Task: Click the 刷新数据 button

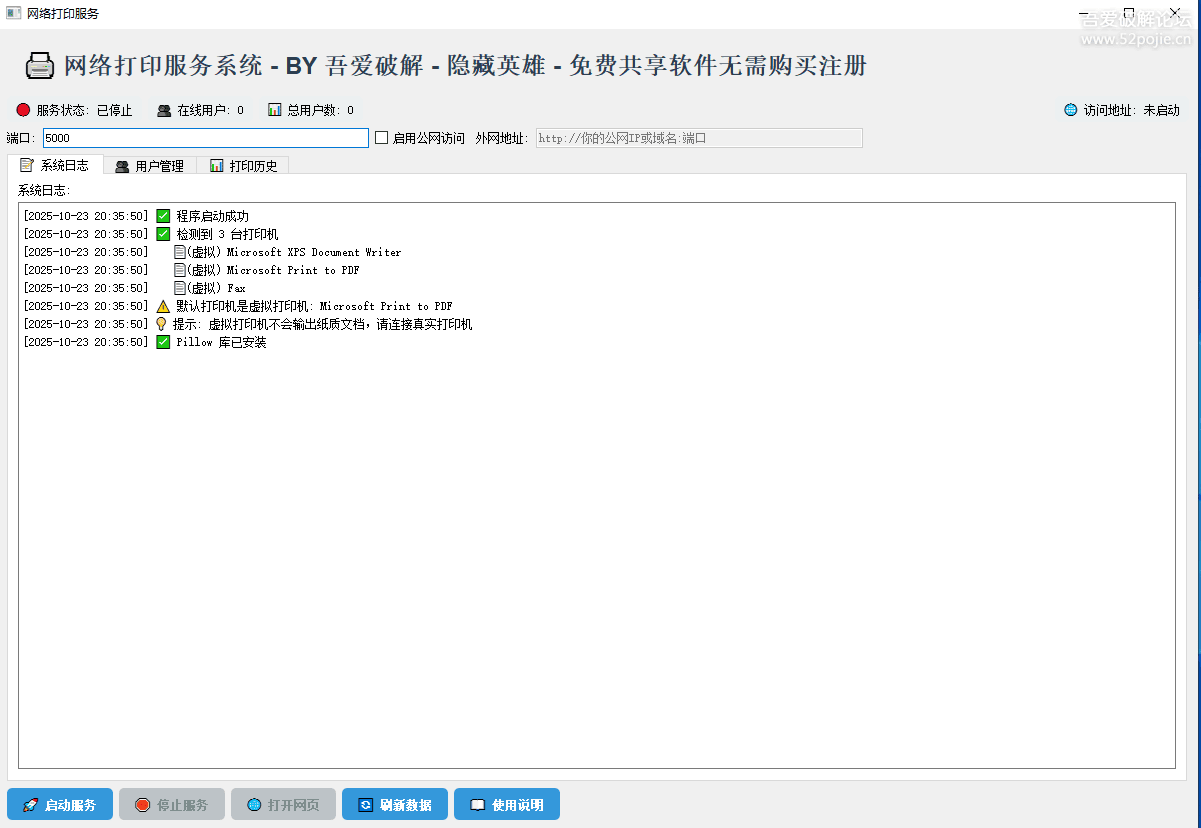Action: click(395, 804)
